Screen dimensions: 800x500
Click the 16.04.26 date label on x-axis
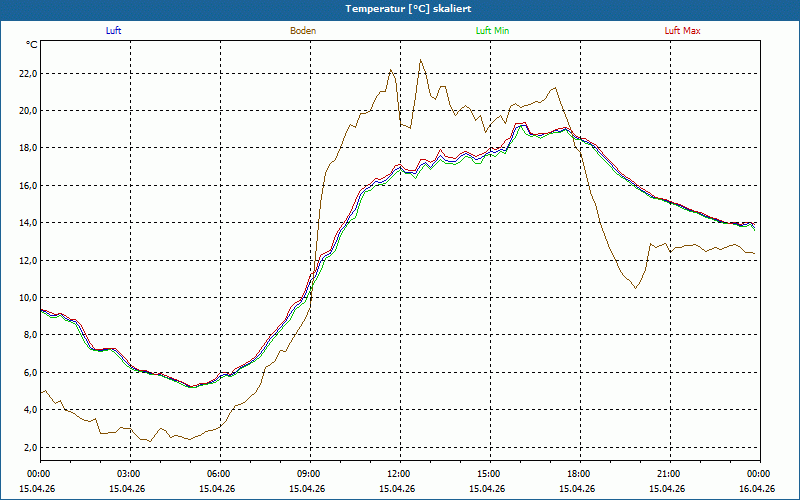[758, 488]
